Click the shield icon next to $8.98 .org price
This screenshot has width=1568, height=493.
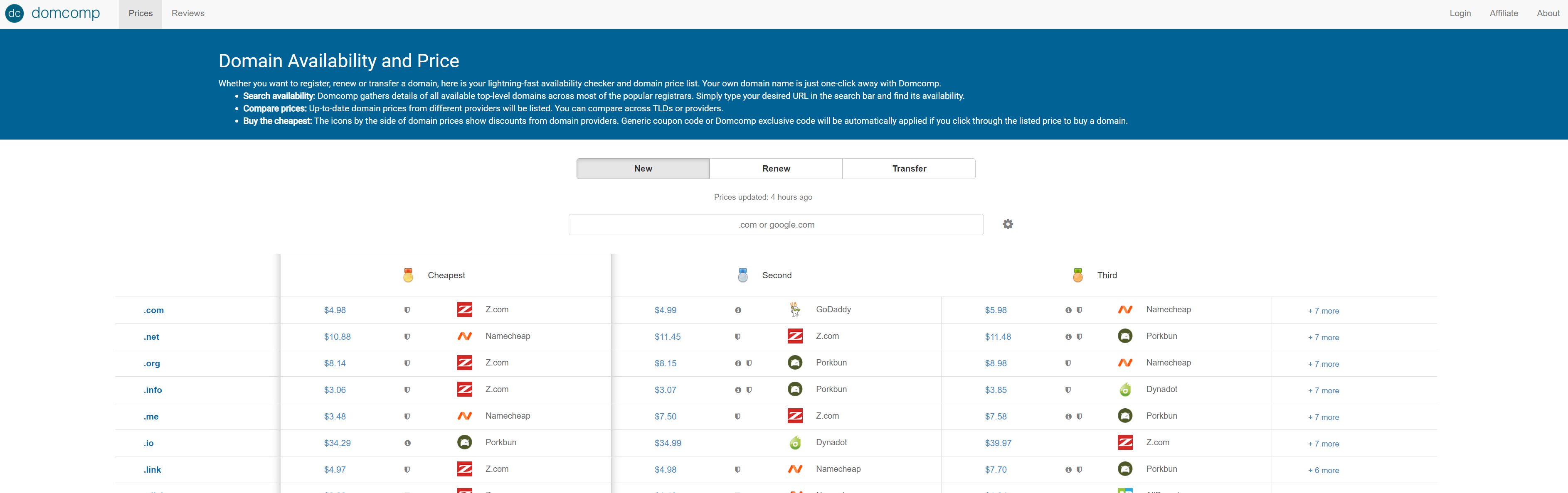tap(1068, 363)
